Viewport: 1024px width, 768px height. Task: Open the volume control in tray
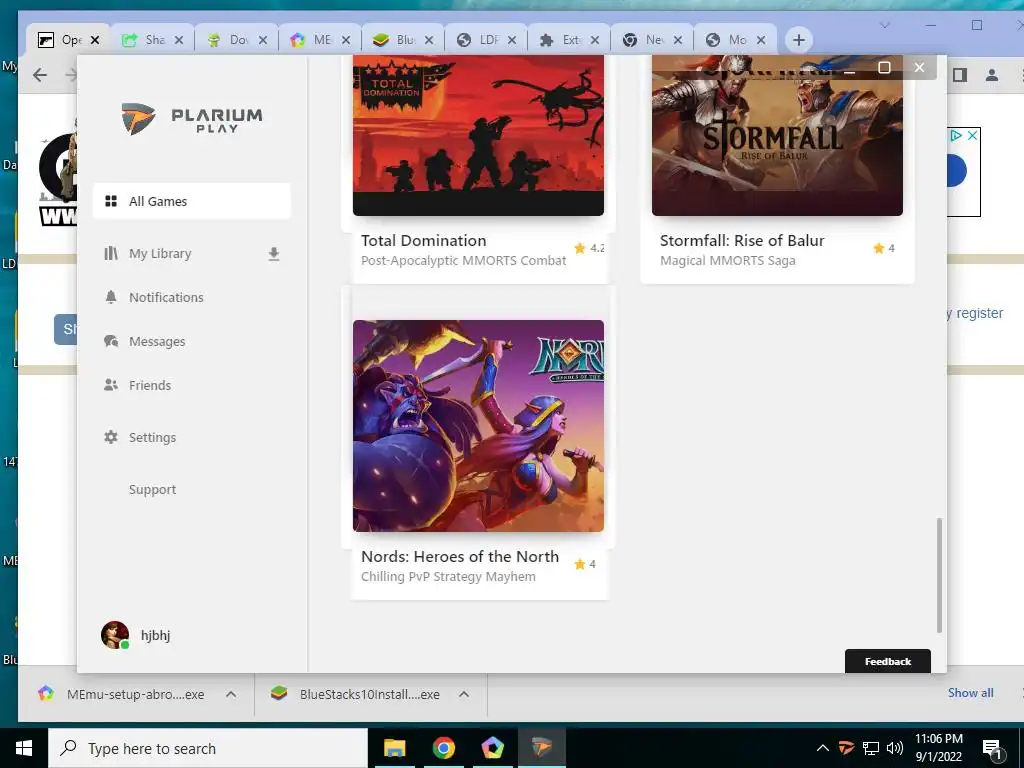pos(895,748)
